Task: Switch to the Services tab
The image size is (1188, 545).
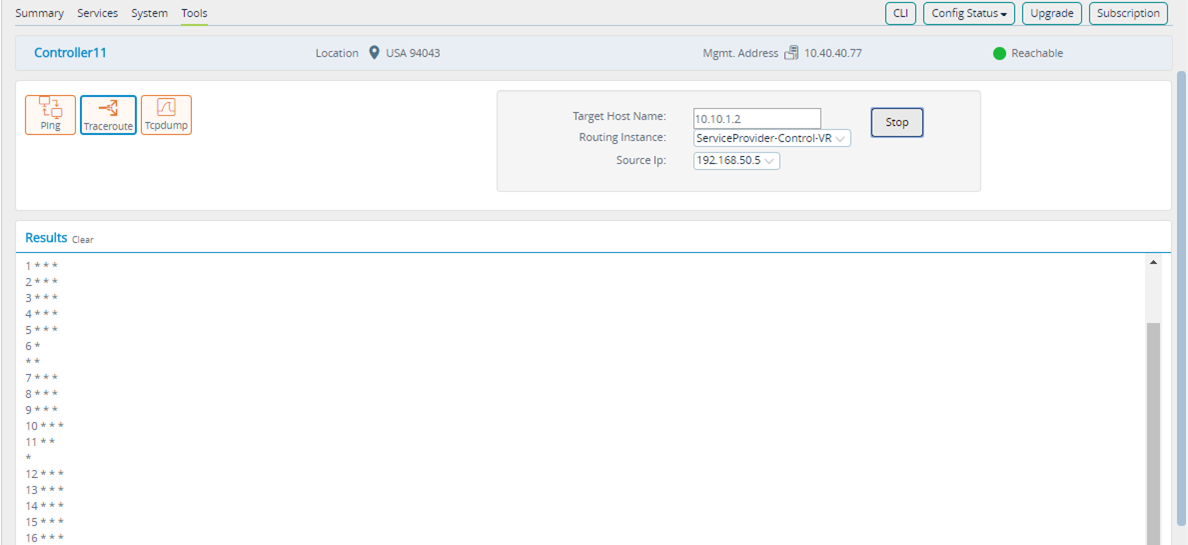Action: [98, 14]
